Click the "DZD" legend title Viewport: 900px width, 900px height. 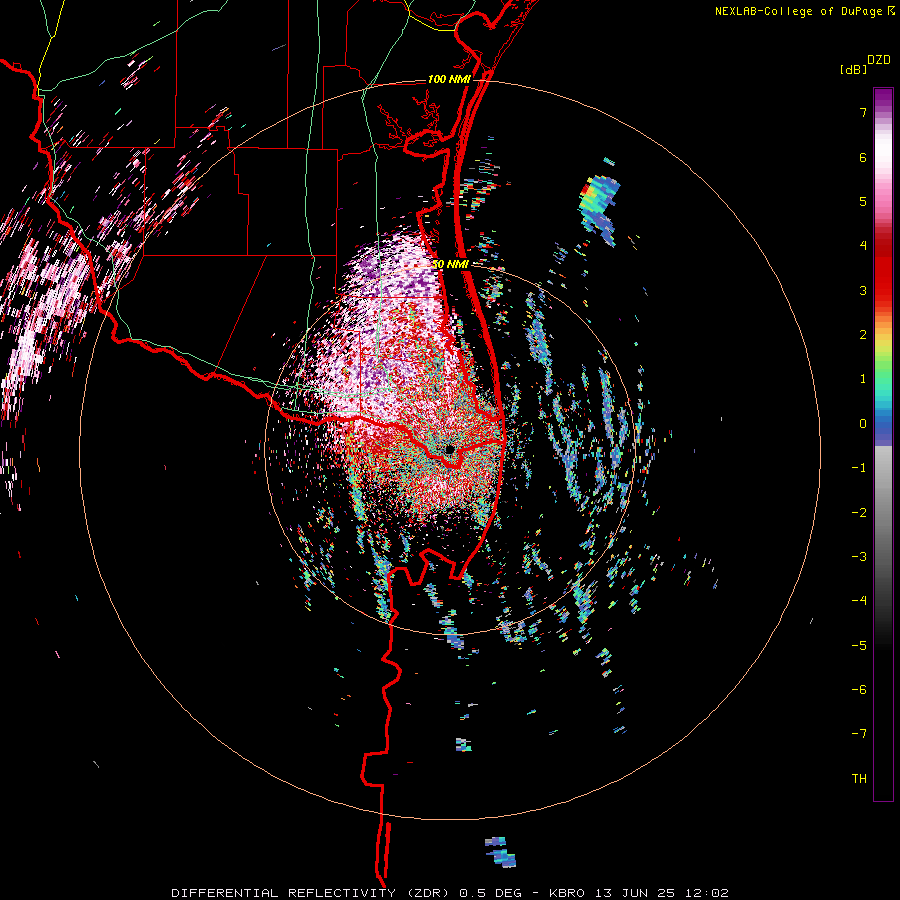tap(879, 60)
